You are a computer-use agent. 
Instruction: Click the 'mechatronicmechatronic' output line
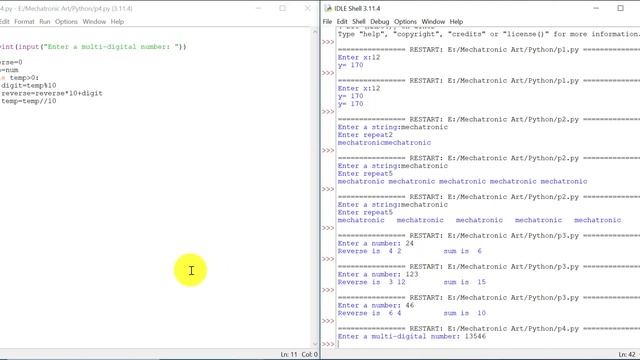[x=384, y=142]
